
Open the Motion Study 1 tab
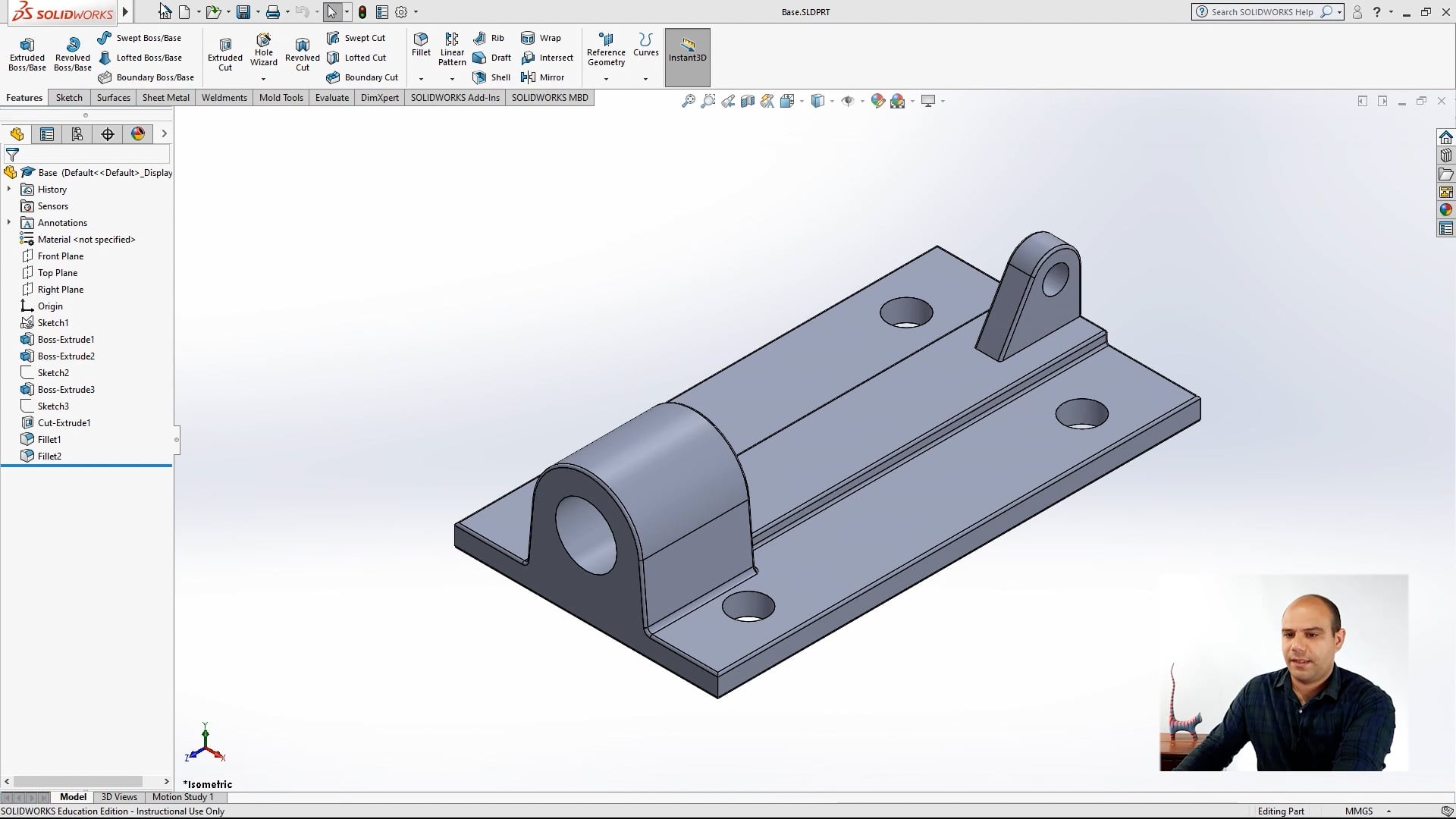coord(183,797)
